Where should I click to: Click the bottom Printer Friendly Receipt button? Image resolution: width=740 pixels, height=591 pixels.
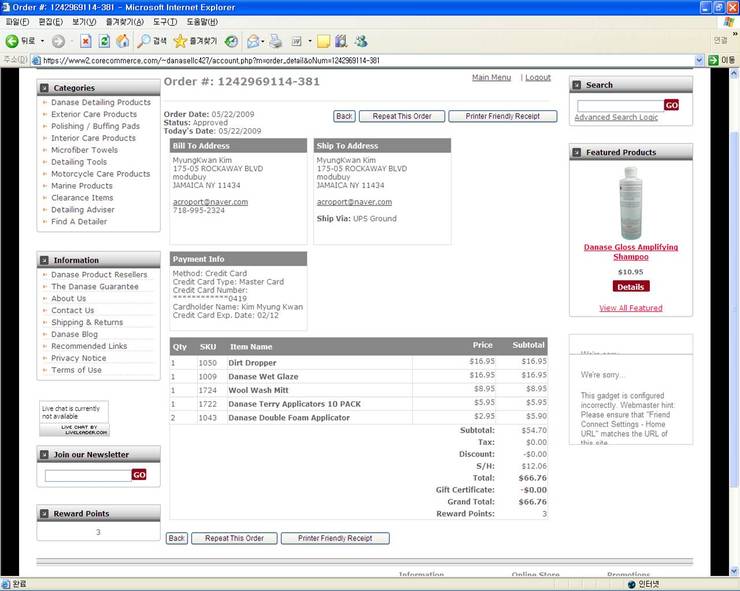tap(335, 538)
